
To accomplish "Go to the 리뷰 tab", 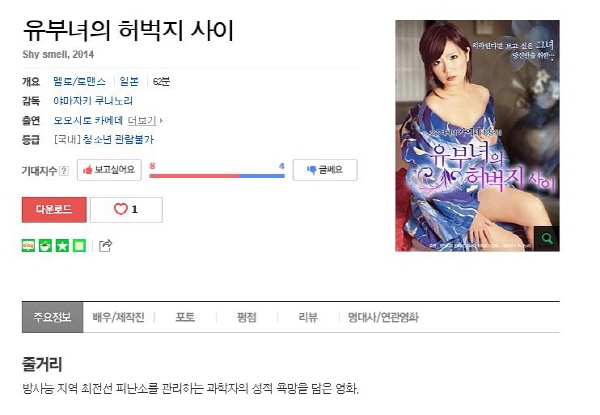I will tap(308, 317).
